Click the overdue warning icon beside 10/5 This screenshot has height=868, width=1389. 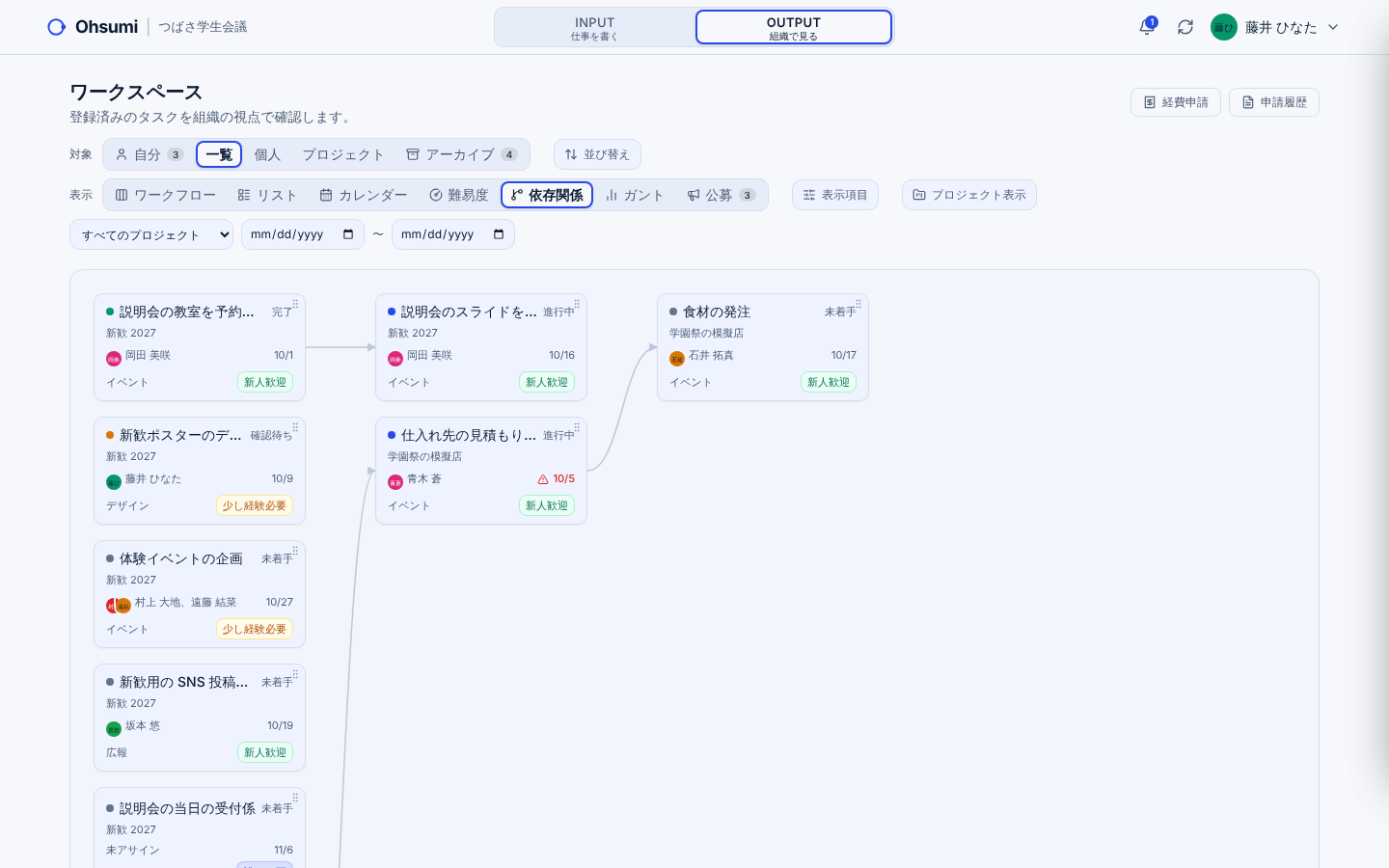click(x=543, y=479)
